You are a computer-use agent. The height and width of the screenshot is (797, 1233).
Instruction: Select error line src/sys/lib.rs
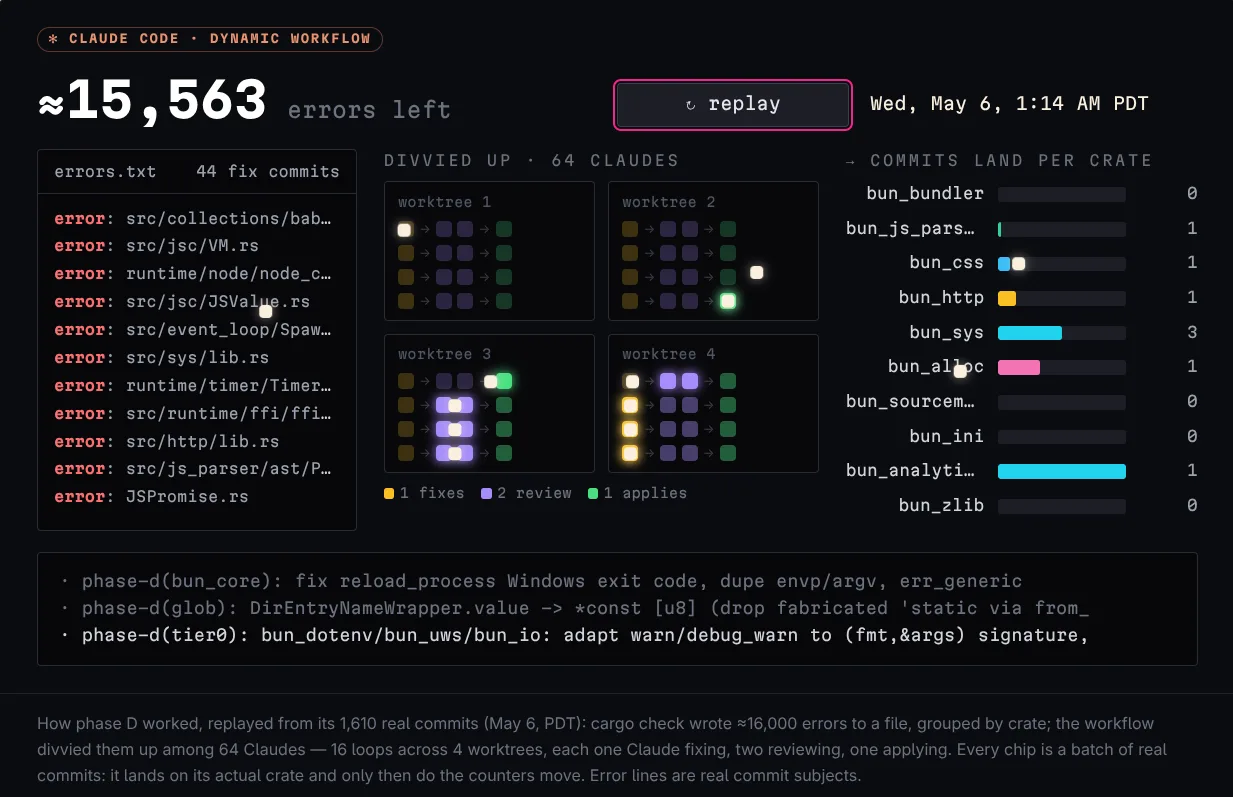[x=162, y=358]
